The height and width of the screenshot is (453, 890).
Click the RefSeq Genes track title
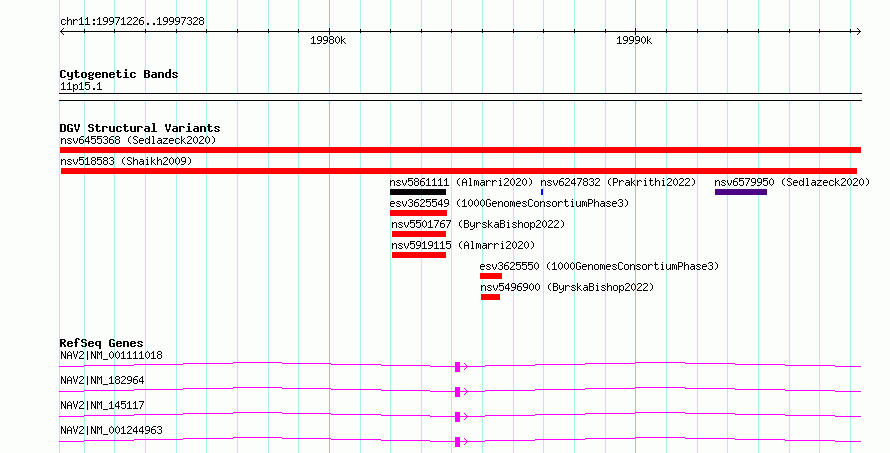point(101,343)
